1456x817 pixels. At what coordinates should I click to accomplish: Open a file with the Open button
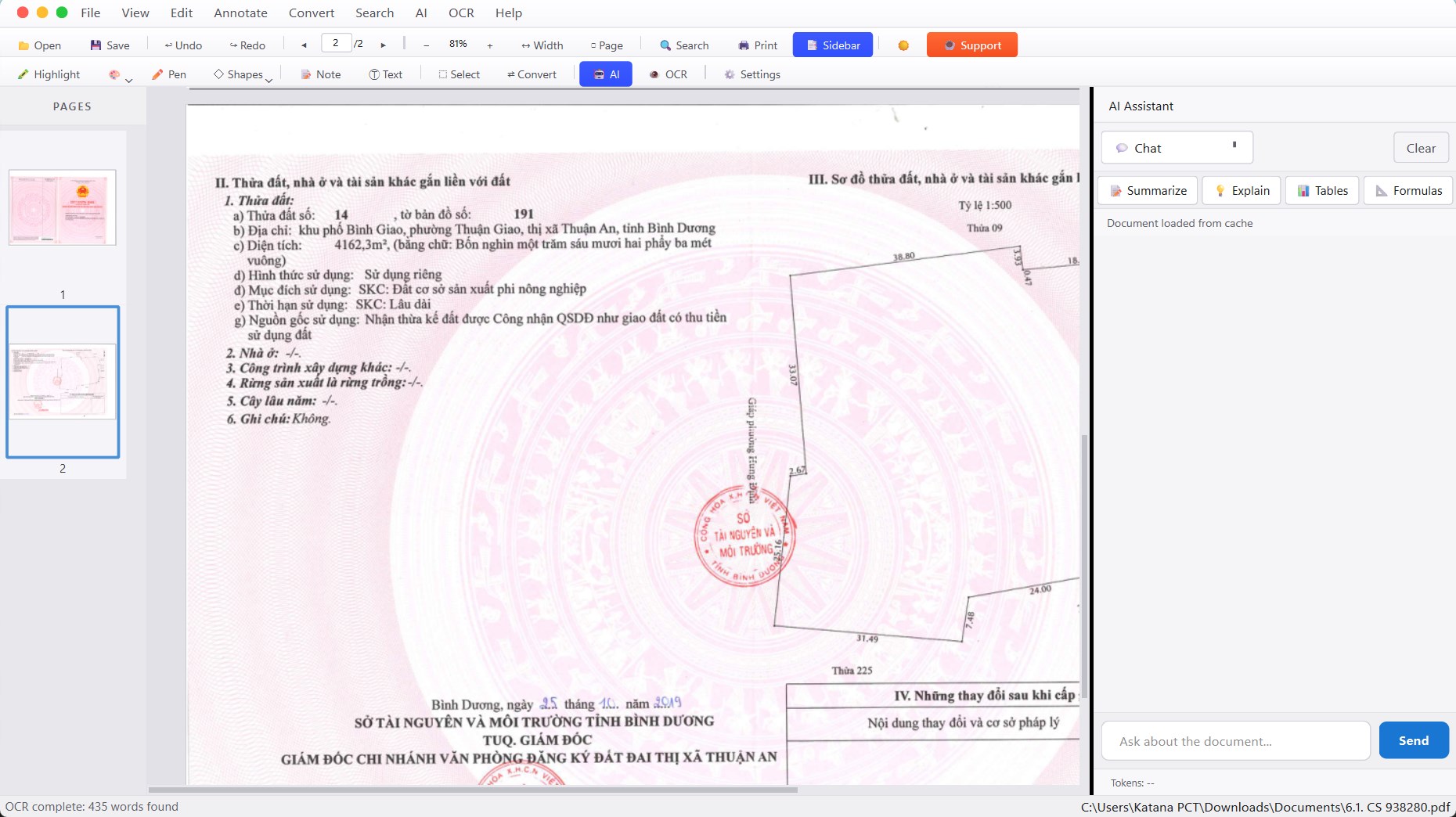click(39, 45)
